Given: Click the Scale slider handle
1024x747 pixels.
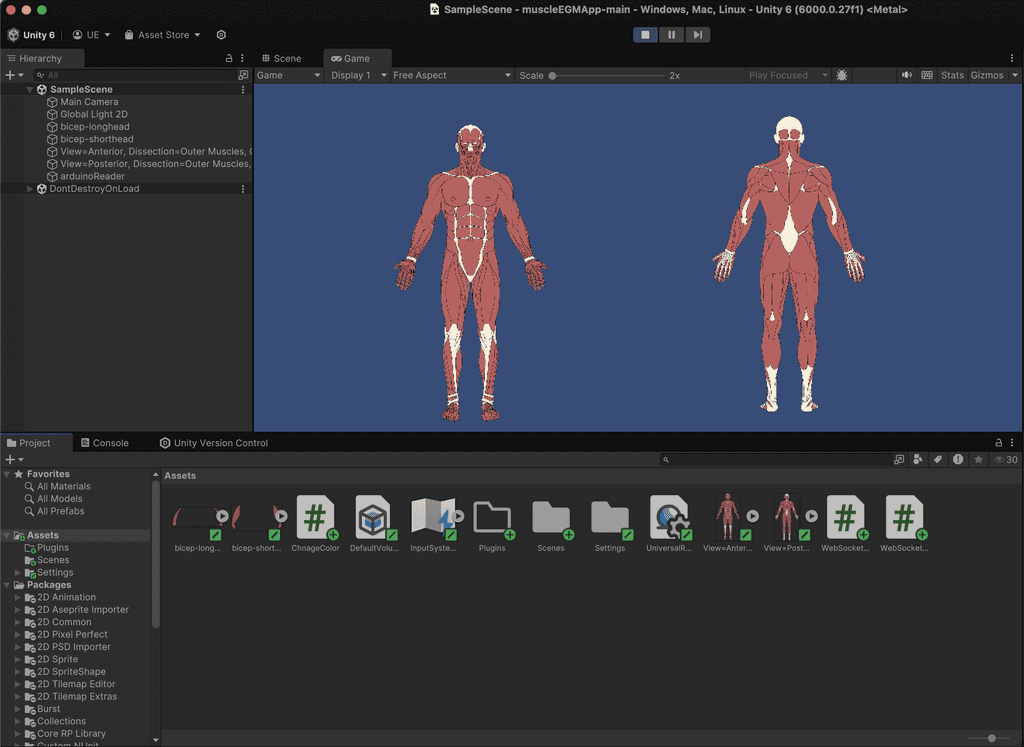Looking at the screenshot, I should 552,76.
